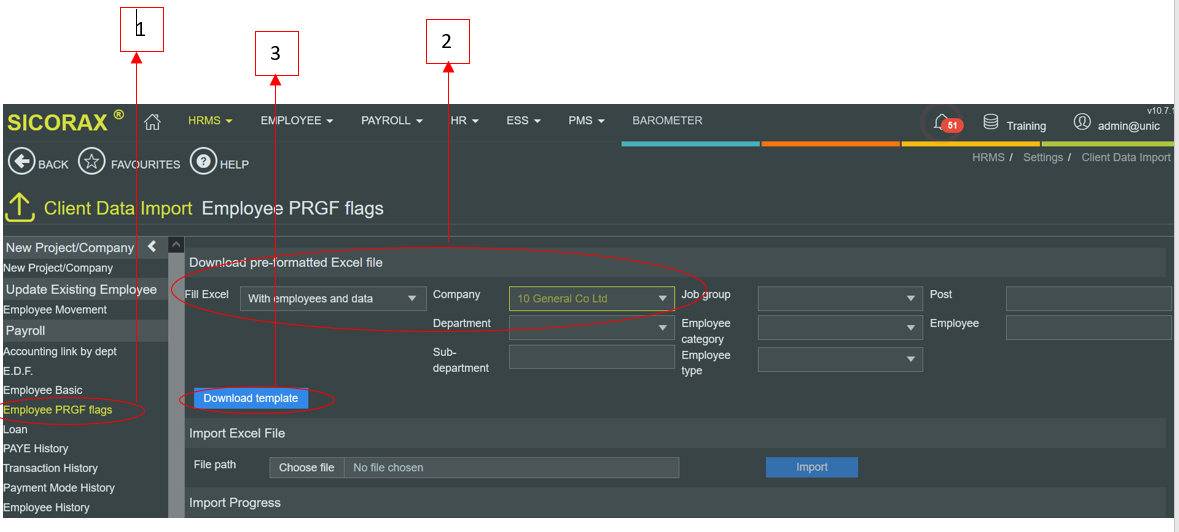The image size is (1179, 532).
Task: Click the Back arrow icon
Action: [x=21, y=163]
